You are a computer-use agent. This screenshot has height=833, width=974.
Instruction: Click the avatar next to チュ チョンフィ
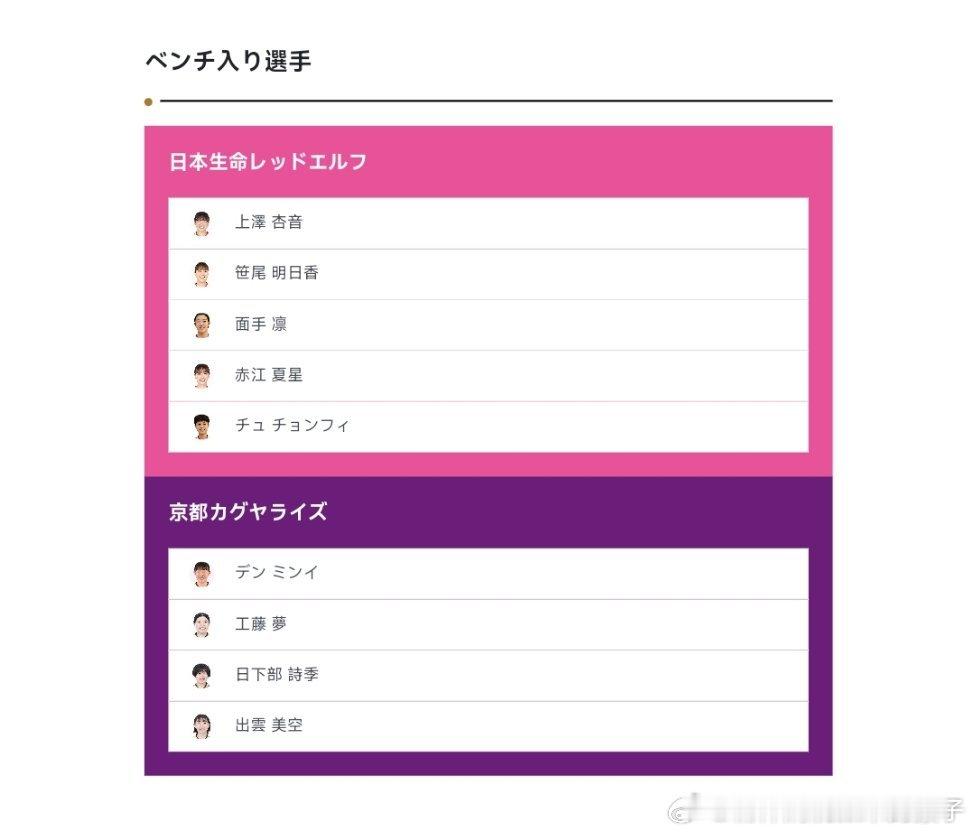202,426
